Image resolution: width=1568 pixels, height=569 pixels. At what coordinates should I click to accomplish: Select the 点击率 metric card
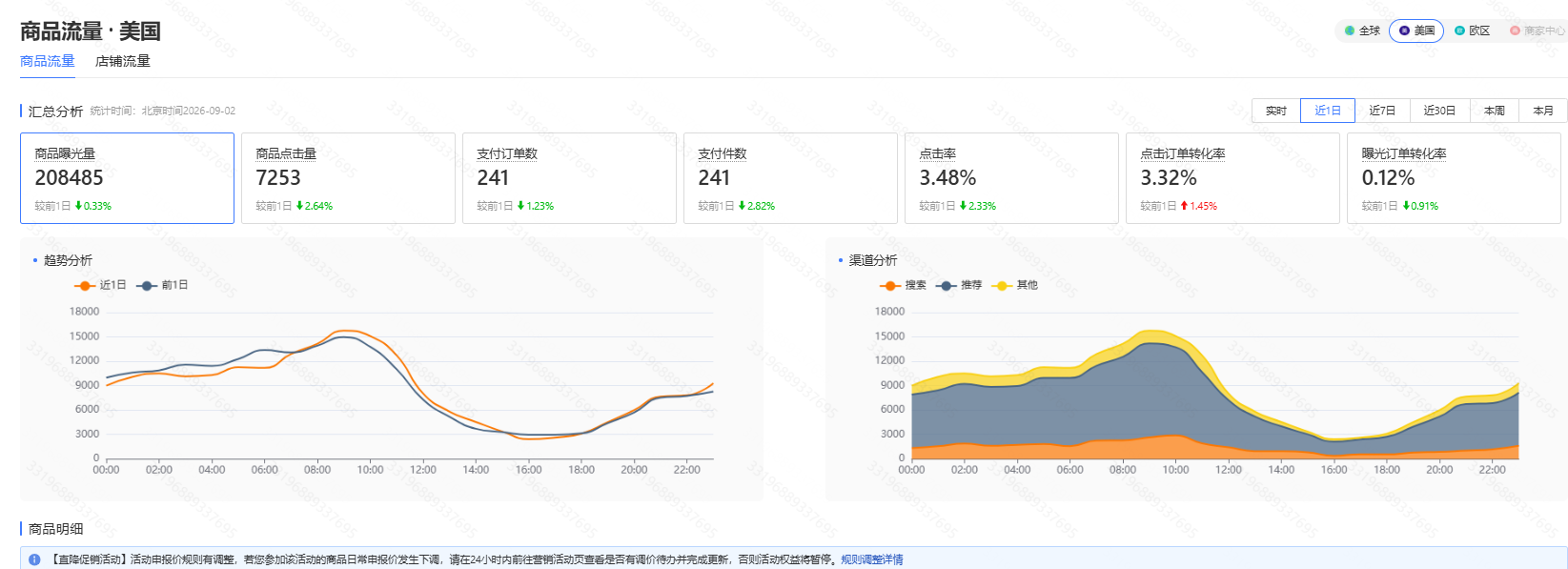(x=1011, y=178)
